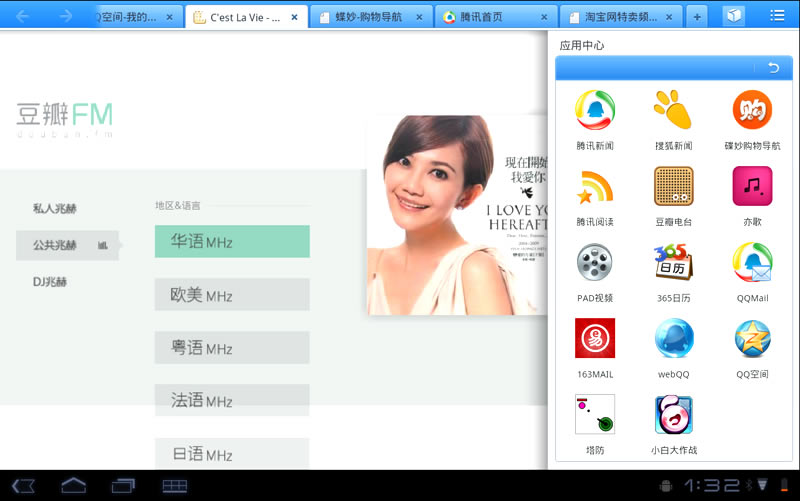Open the 腾讯新闻 app icon

[x=595, y=110]
